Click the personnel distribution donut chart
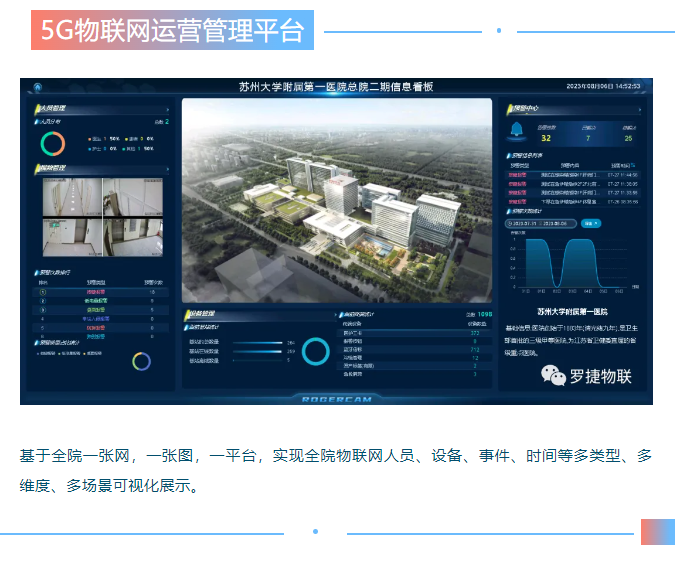The height and width of the screenshot is (567, 688). click(x=51, y=143)
